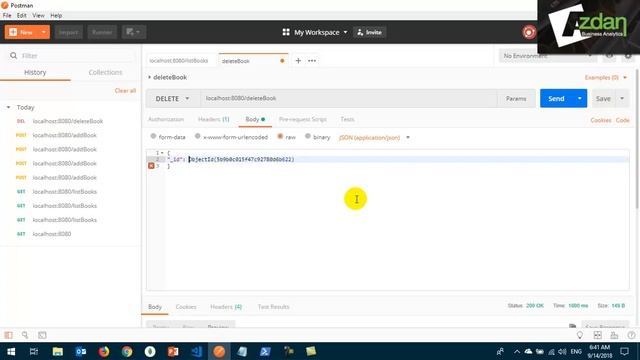Click the volume icon in system tray
This screenshot has height=360, width=640.
(562, 351)
